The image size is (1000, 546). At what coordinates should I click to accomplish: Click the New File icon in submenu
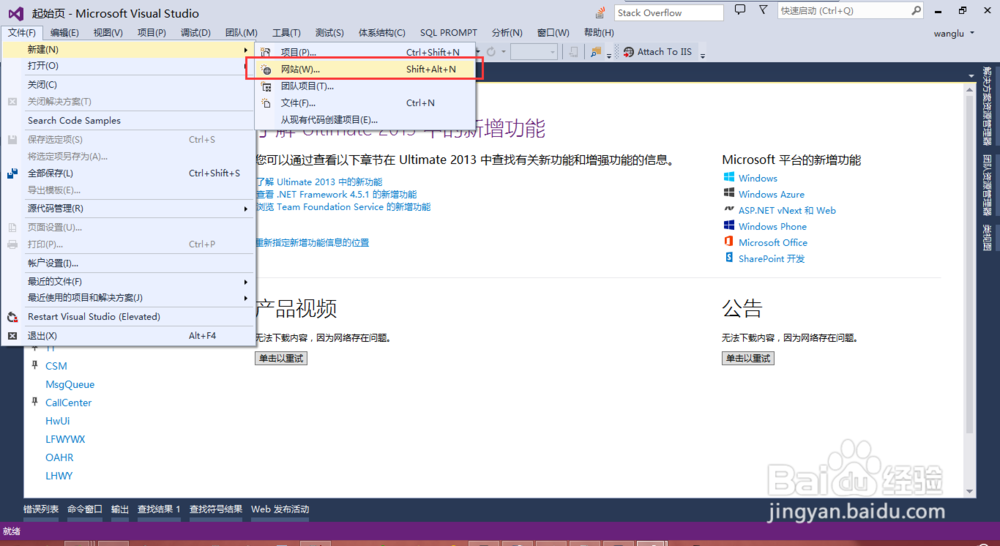[x=267, y=103]
